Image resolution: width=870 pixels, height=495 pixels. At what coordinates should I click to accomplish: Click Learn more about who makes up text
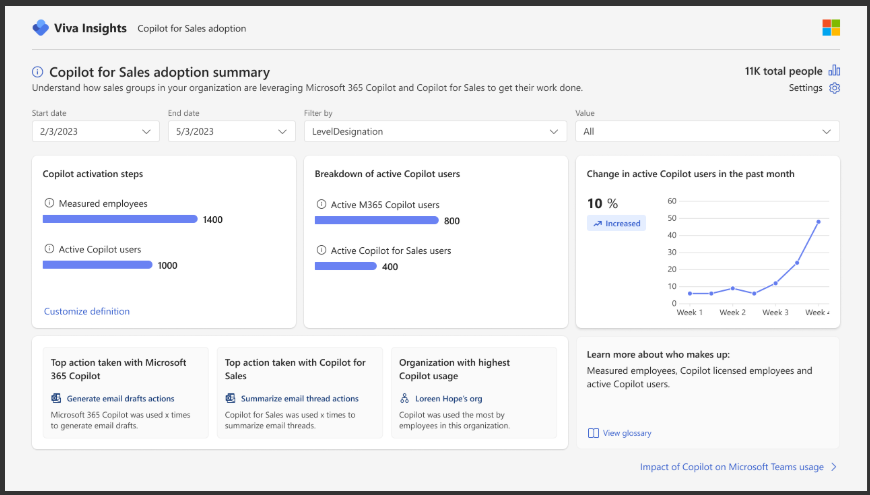coord(658,355)
